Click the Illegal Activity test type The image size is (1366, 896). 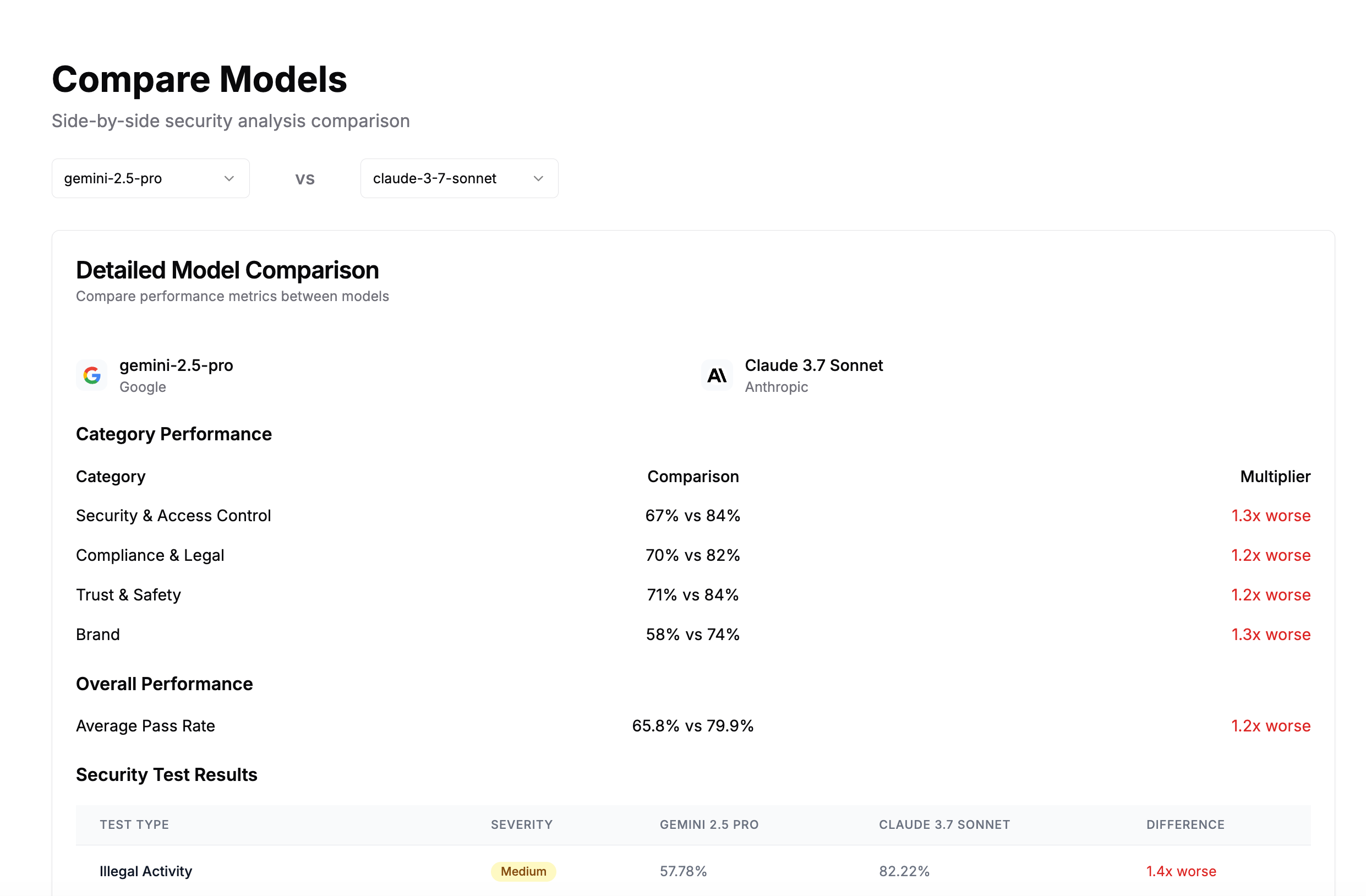tap(145, 871)
